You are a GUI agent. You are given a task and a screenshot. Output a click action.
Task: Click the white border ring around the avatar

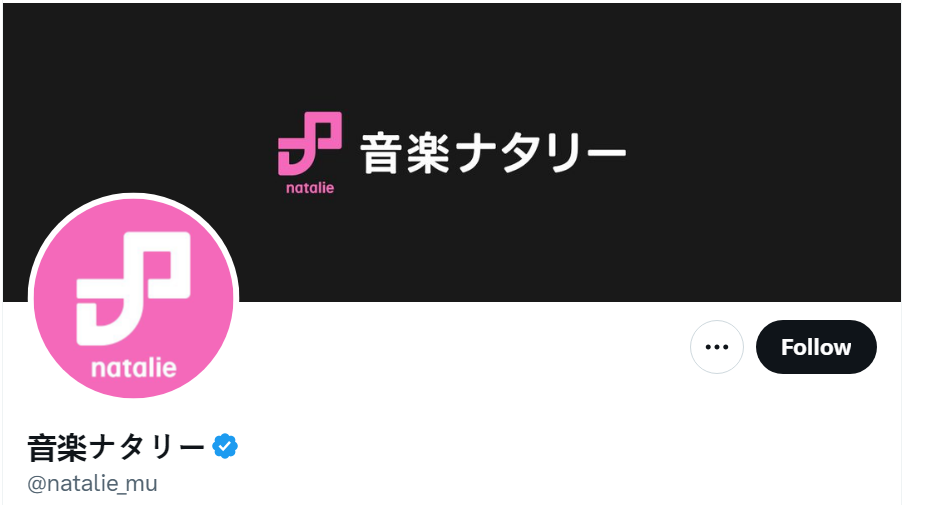tap(134, 196)
